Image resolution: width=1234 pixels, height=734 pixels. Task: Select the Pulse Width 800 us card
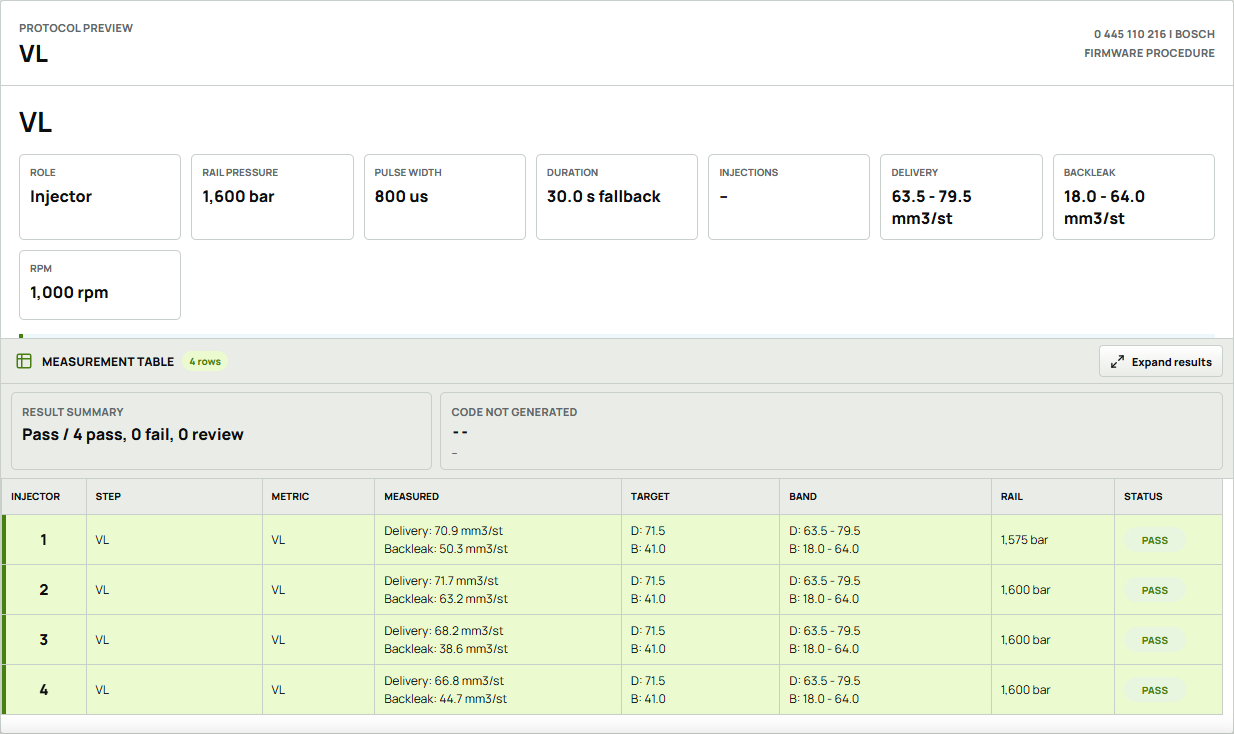(x=444, y=197)
